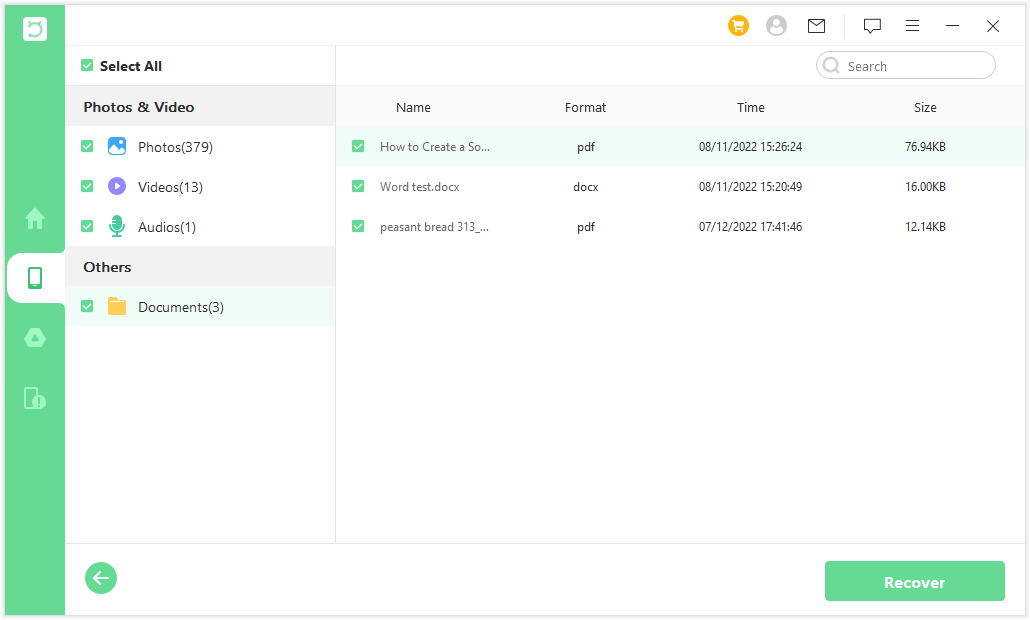The image size is (1030, 620).
Task: Select the smartphone recovery icon in the sidebar
Action: 35,278
